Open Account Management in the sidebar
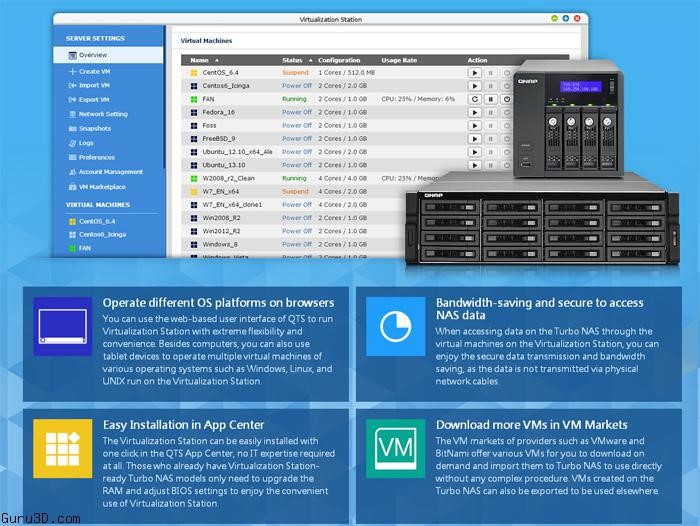Image resolution: width=700 pixels, height=526 pixels. pos(111,172)
